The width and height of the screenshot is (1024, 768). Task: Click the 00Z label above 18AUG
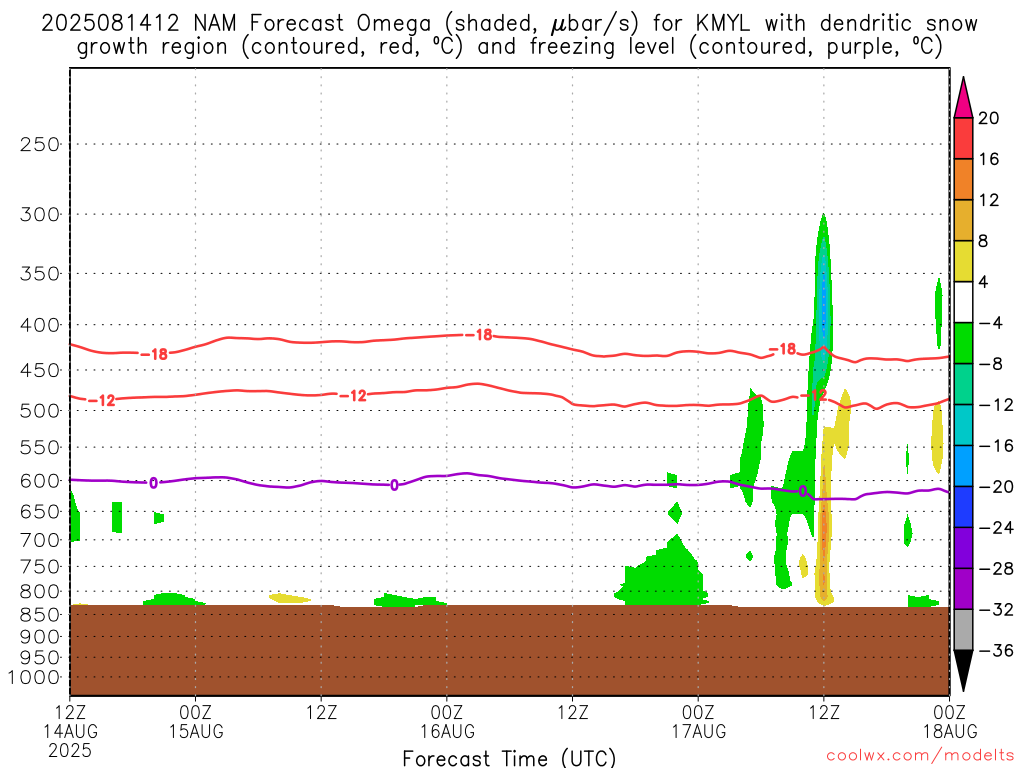click(950, 712)
